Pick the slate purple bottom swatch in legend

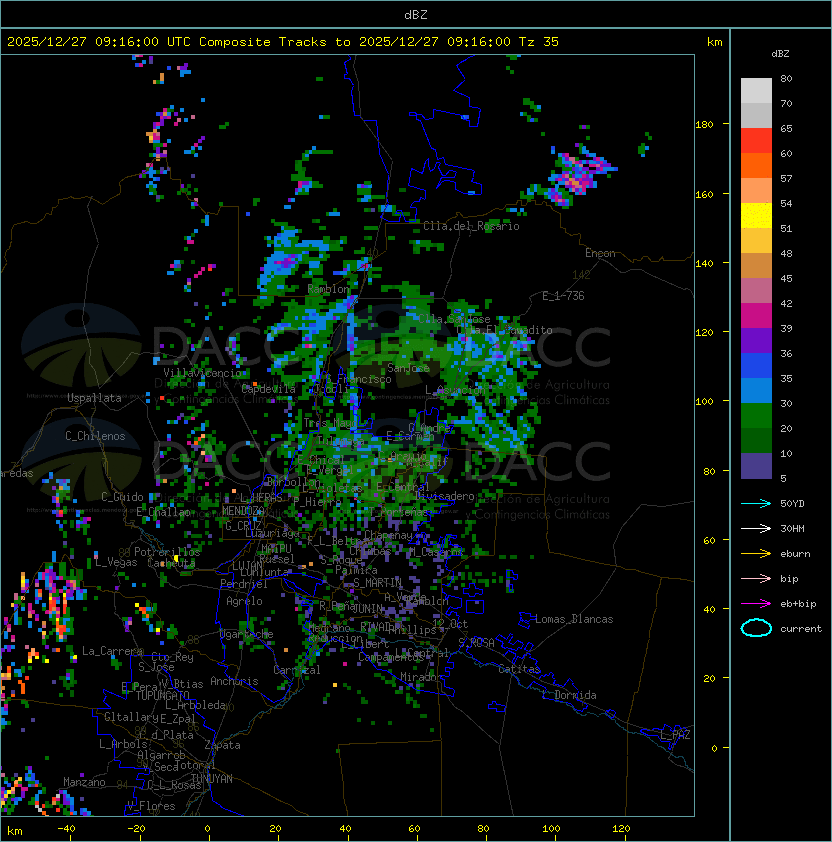pyautogui.click(x=756, y=466)
